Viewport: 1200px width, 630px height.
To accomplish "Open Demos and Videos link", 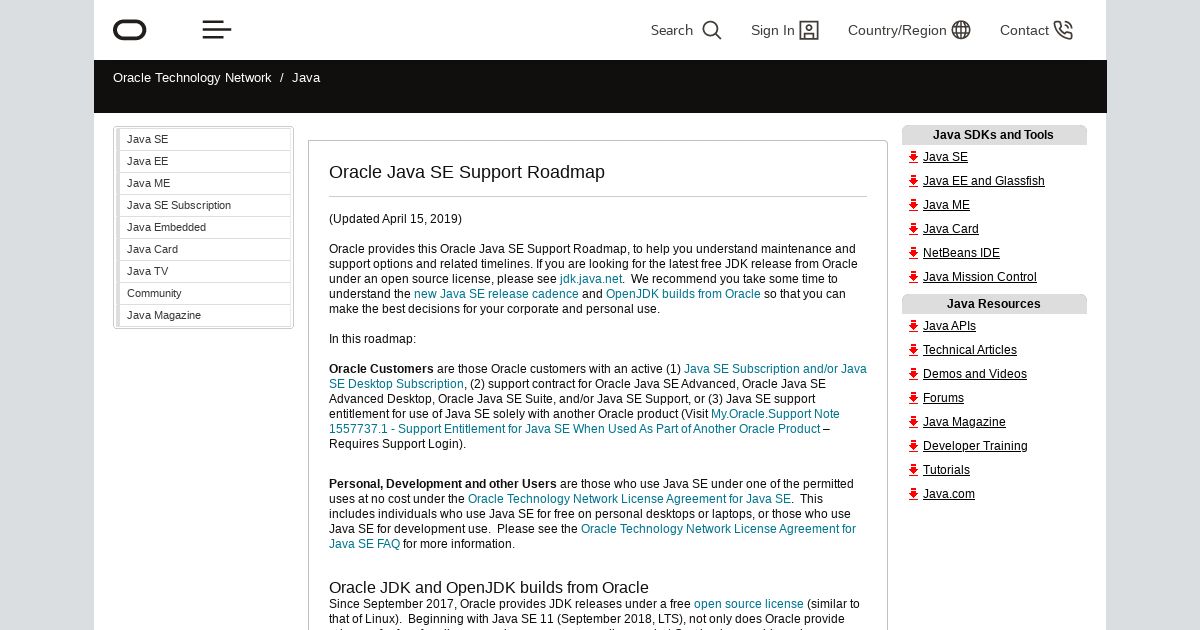I will [x=975, y=374].
